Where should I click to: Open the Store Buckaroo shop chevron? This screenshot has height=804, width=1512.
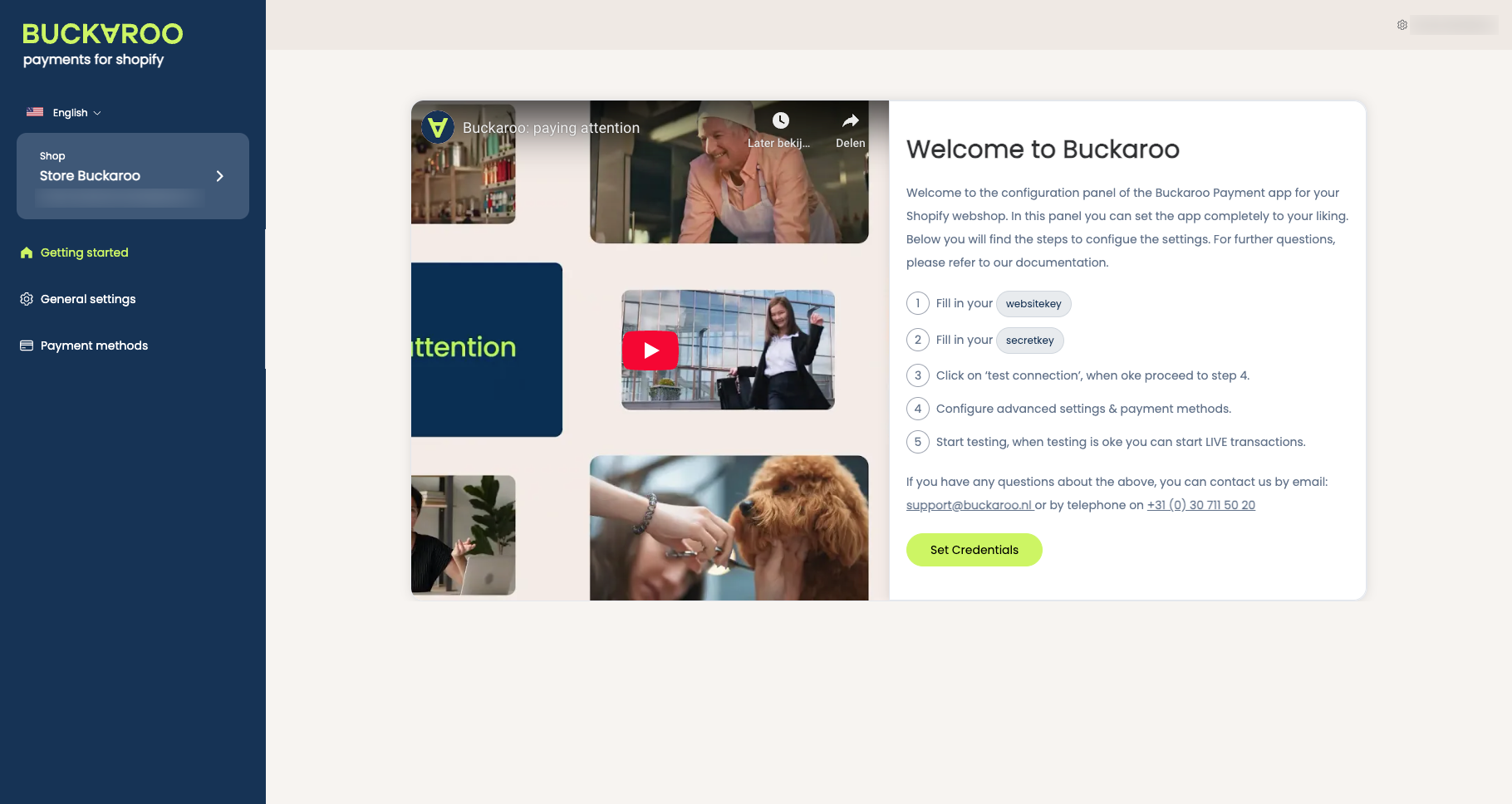click(219, 176)
